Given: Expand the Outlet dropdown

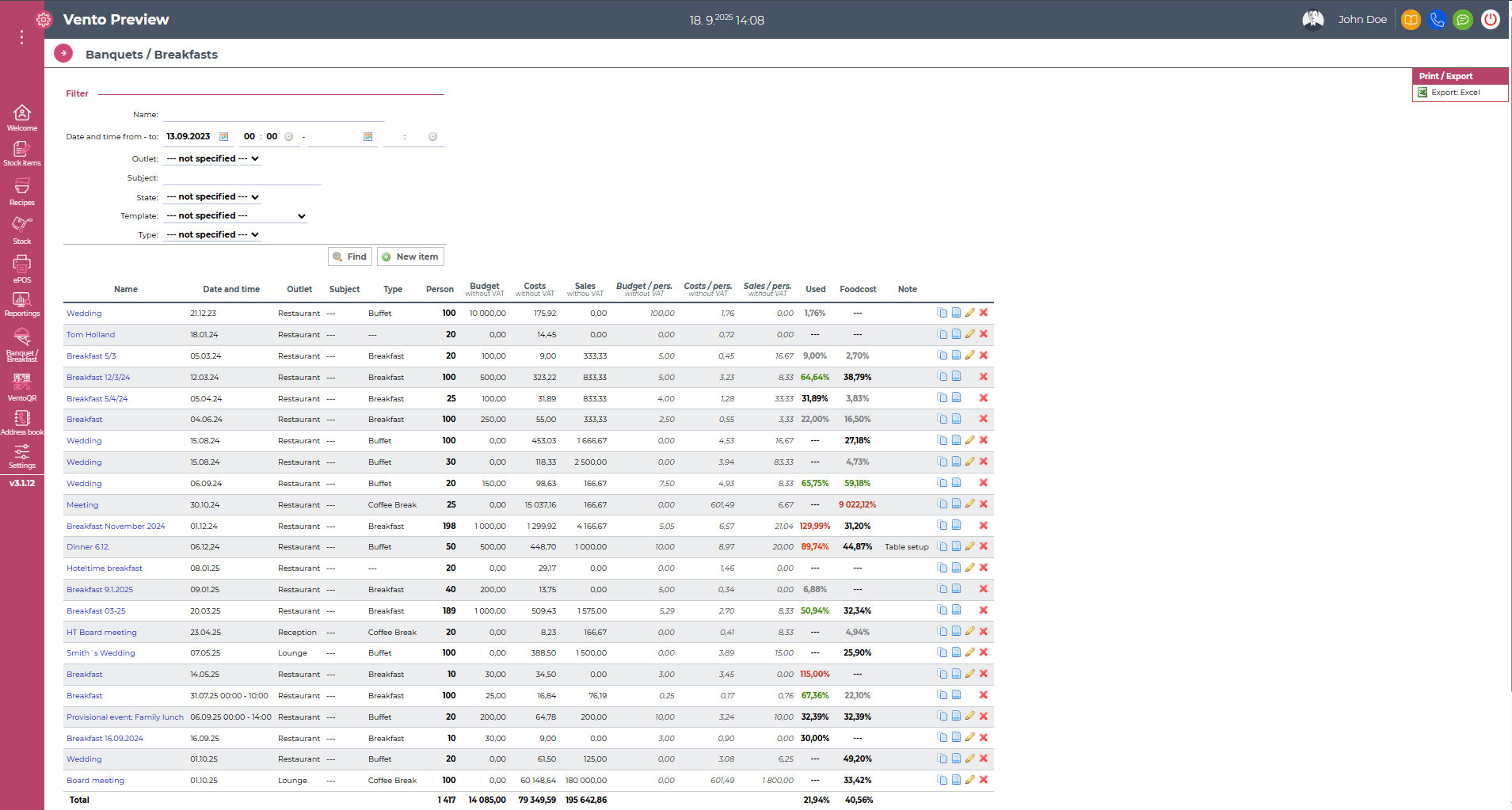Looking at the screenshot, I should coord(212,159).
